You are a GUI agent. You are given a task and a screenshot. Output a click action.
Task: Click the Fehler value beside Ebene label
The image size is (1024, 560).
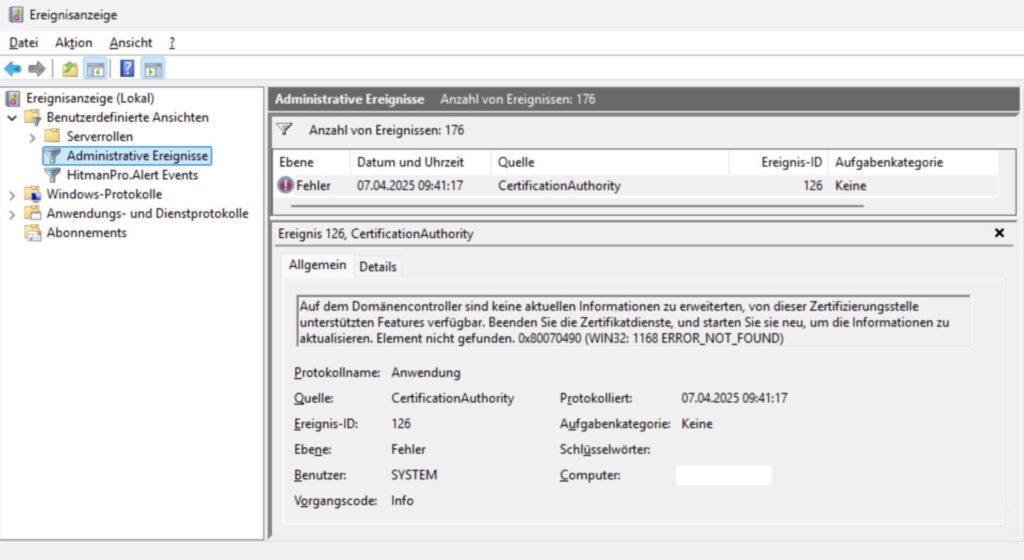(408, 450)
